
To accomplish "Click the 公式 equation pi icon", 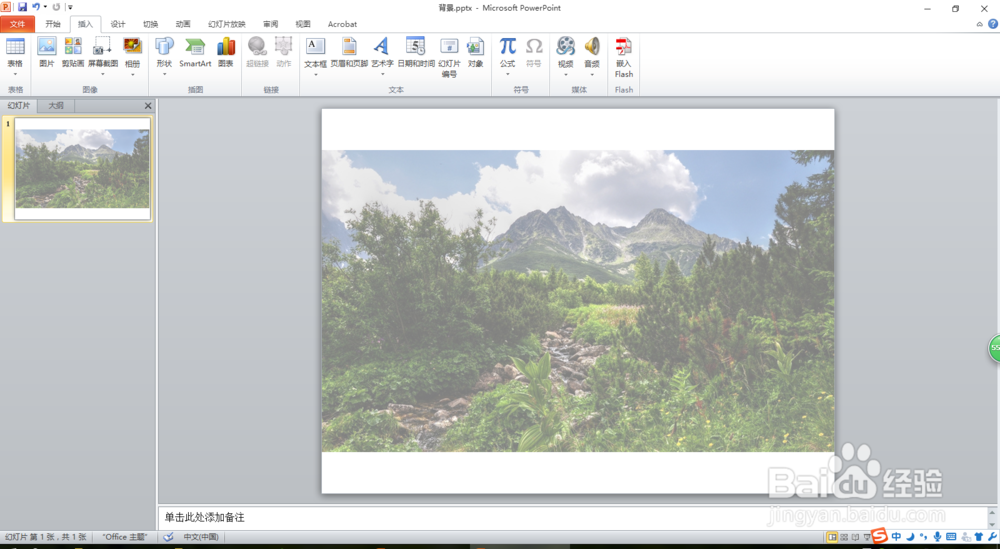I will [508, 46].
